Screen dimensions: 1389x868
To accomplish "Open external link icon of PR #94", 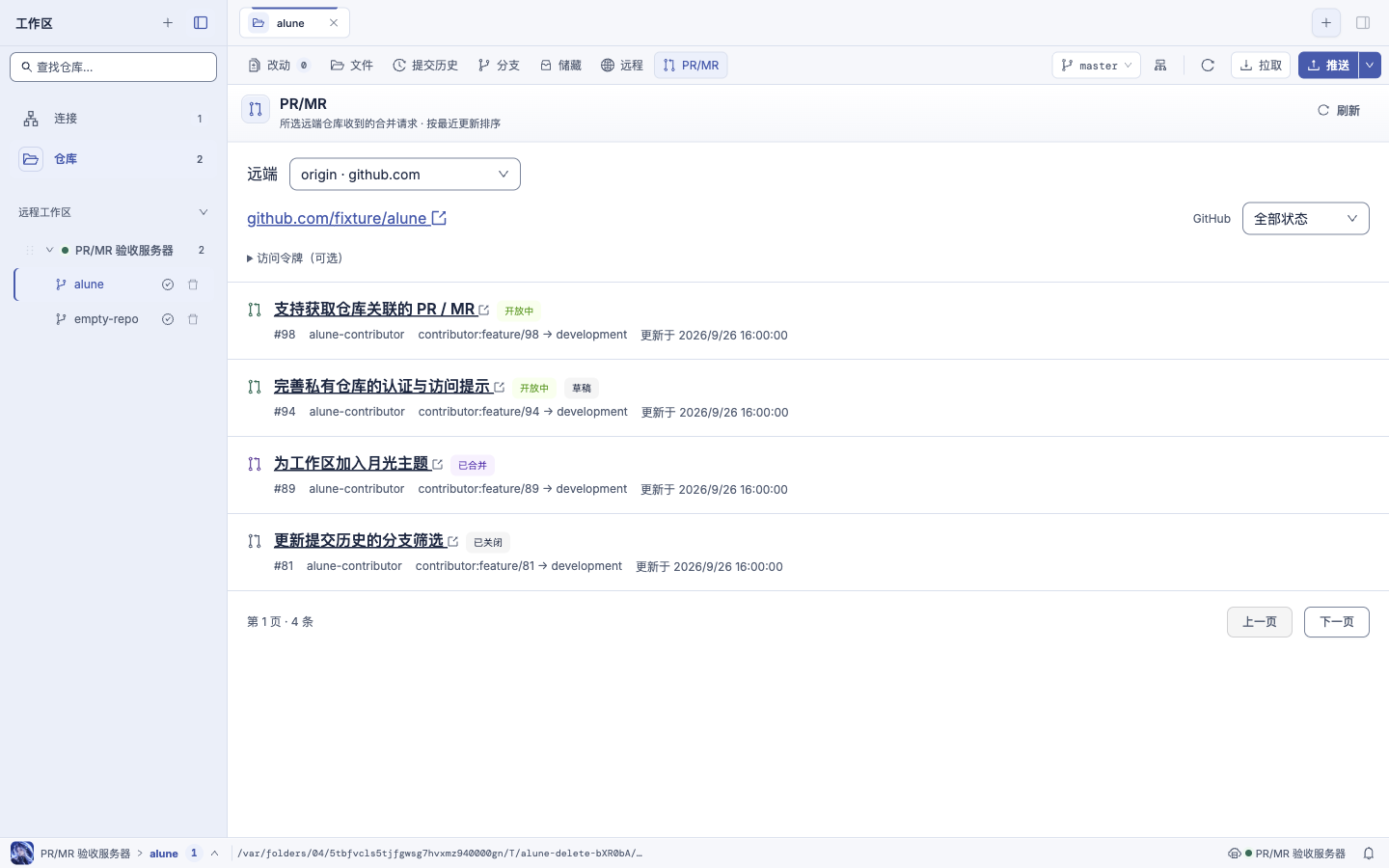I will pyautogui.click(x=500, y=388).
